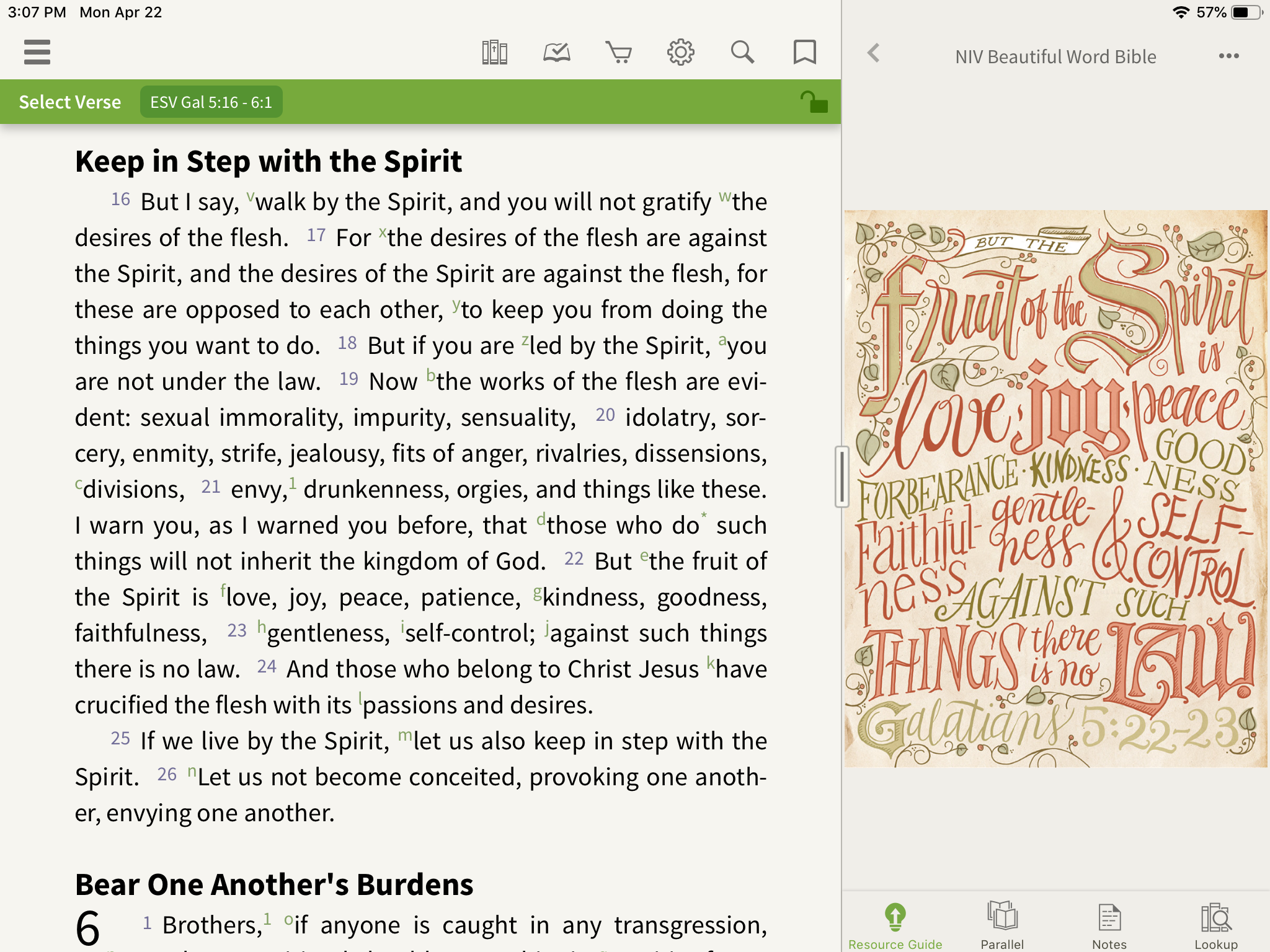Tap the Wi-Fi status icon
The height and width of the screenshot is (952, 1270).
[x=1181, y=12]
